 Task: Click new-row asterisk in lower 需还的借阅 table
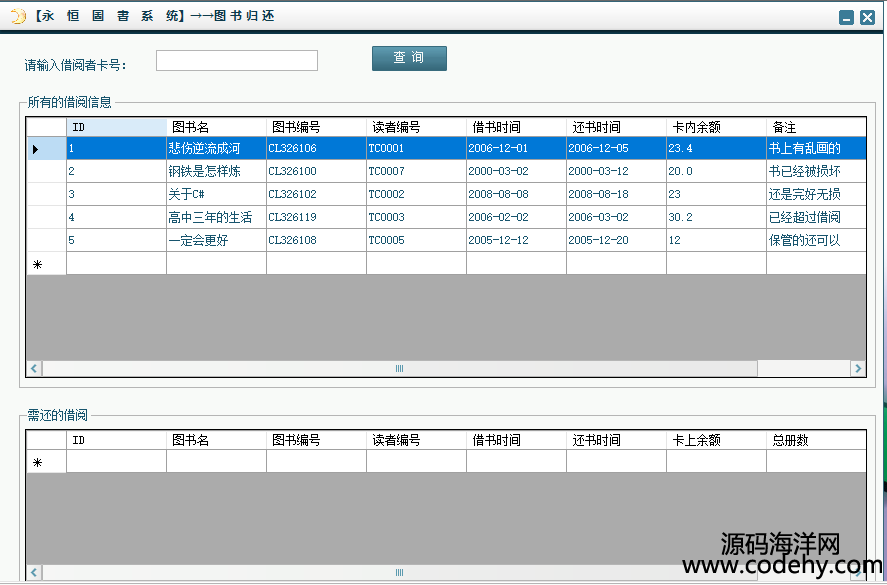(37, 462)
